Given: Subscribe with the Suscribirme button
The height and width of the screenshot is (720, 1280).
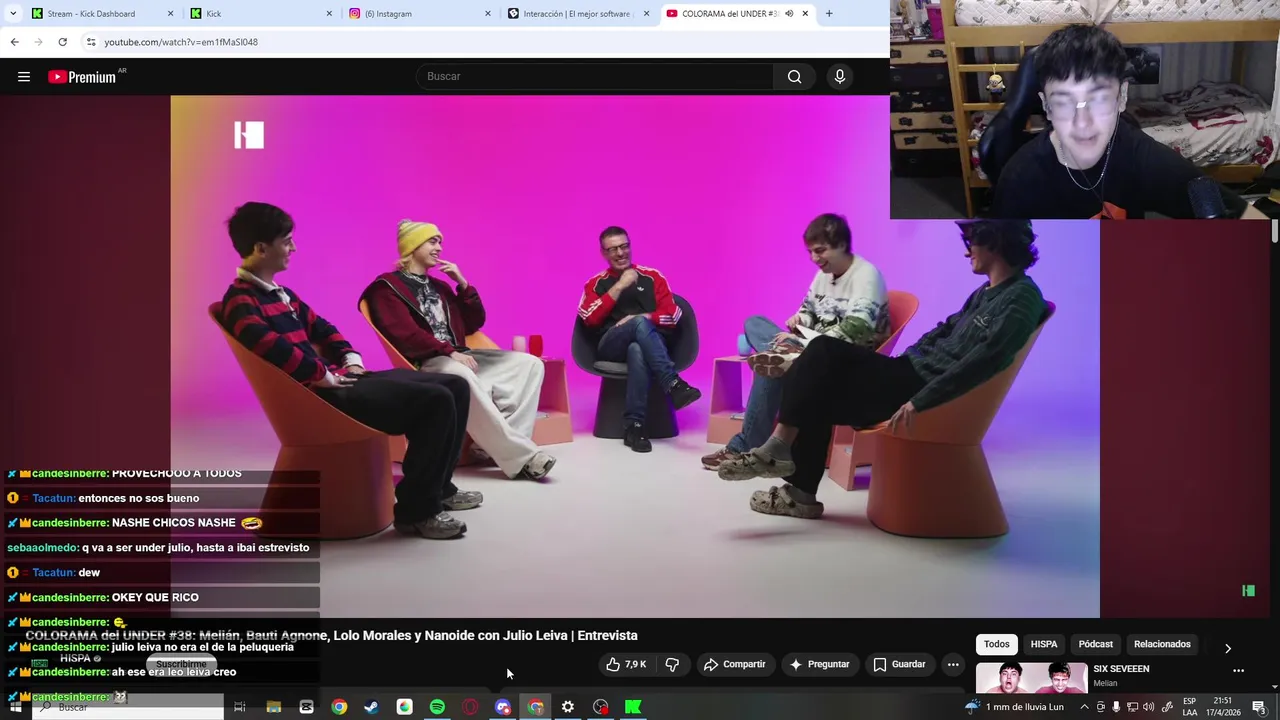Looking at the screenshot, I should (x=181, y=664).
